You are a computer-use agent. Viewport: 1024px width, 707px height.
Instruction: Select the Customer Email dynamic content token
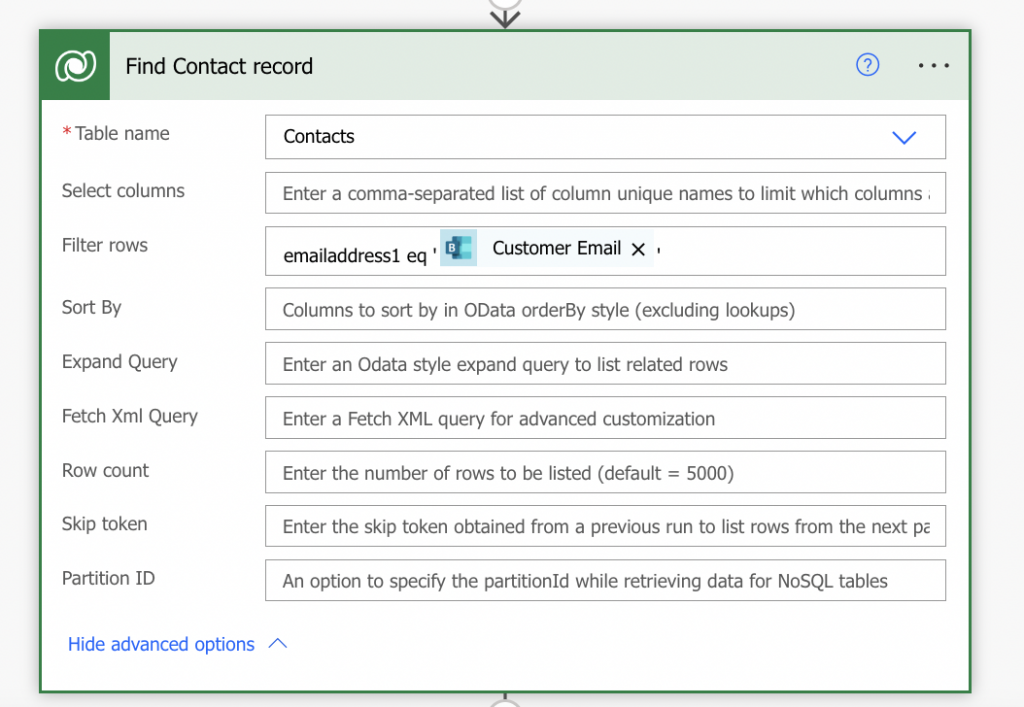pyautogui.click(x=556, y=248)
